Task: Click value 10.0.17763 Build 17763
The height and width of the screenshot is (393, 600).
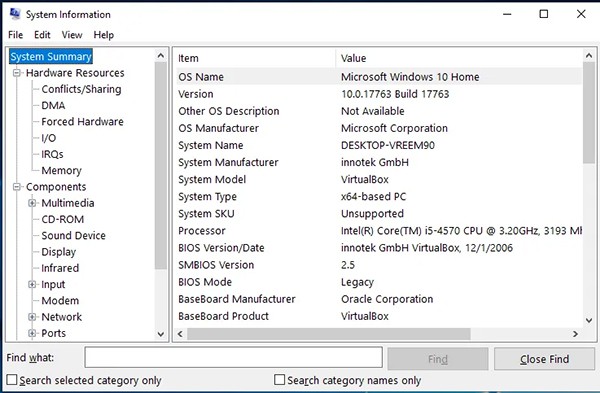Action: pos(395,94)
